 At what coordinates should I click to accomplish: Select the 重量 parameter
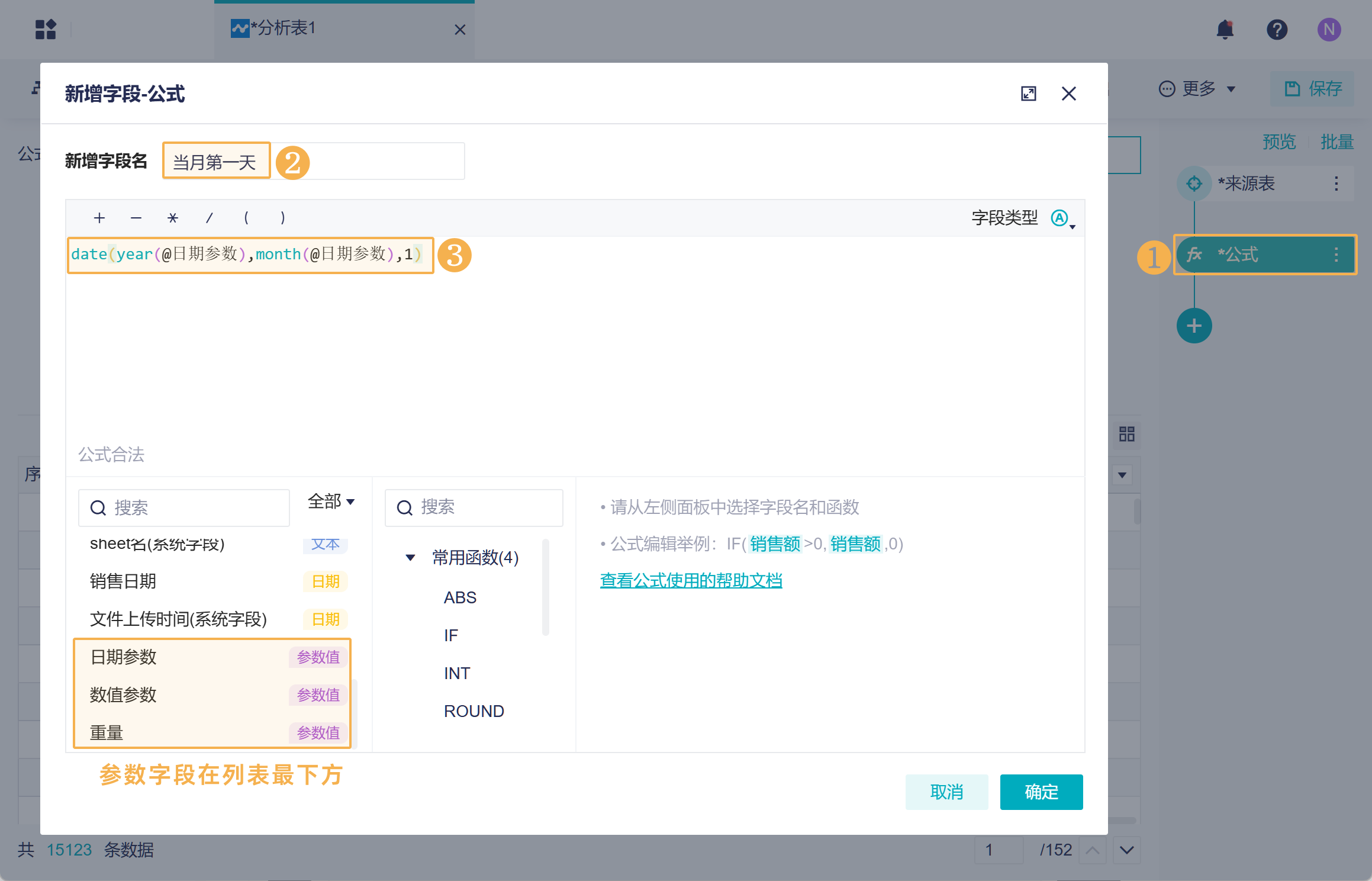pos(213,733)
